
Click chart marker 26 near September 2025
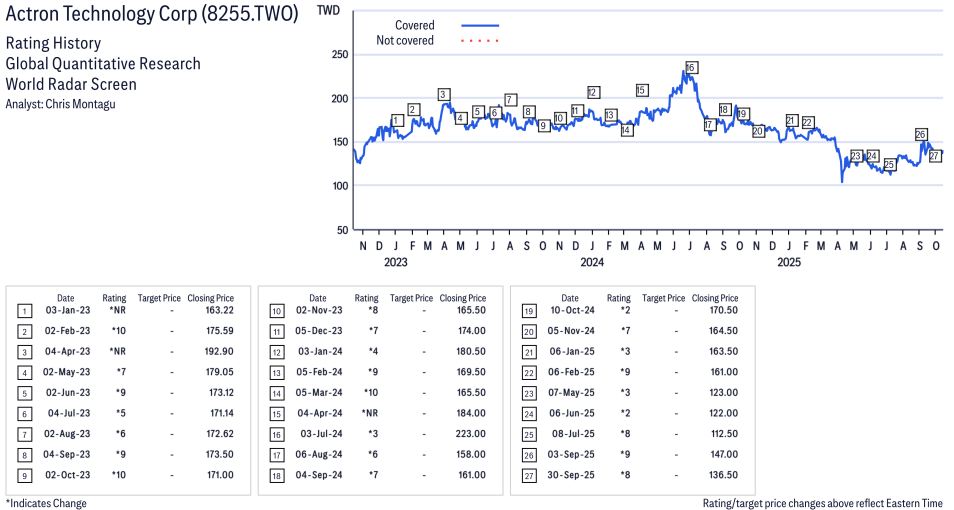click(x=921, y=134)
